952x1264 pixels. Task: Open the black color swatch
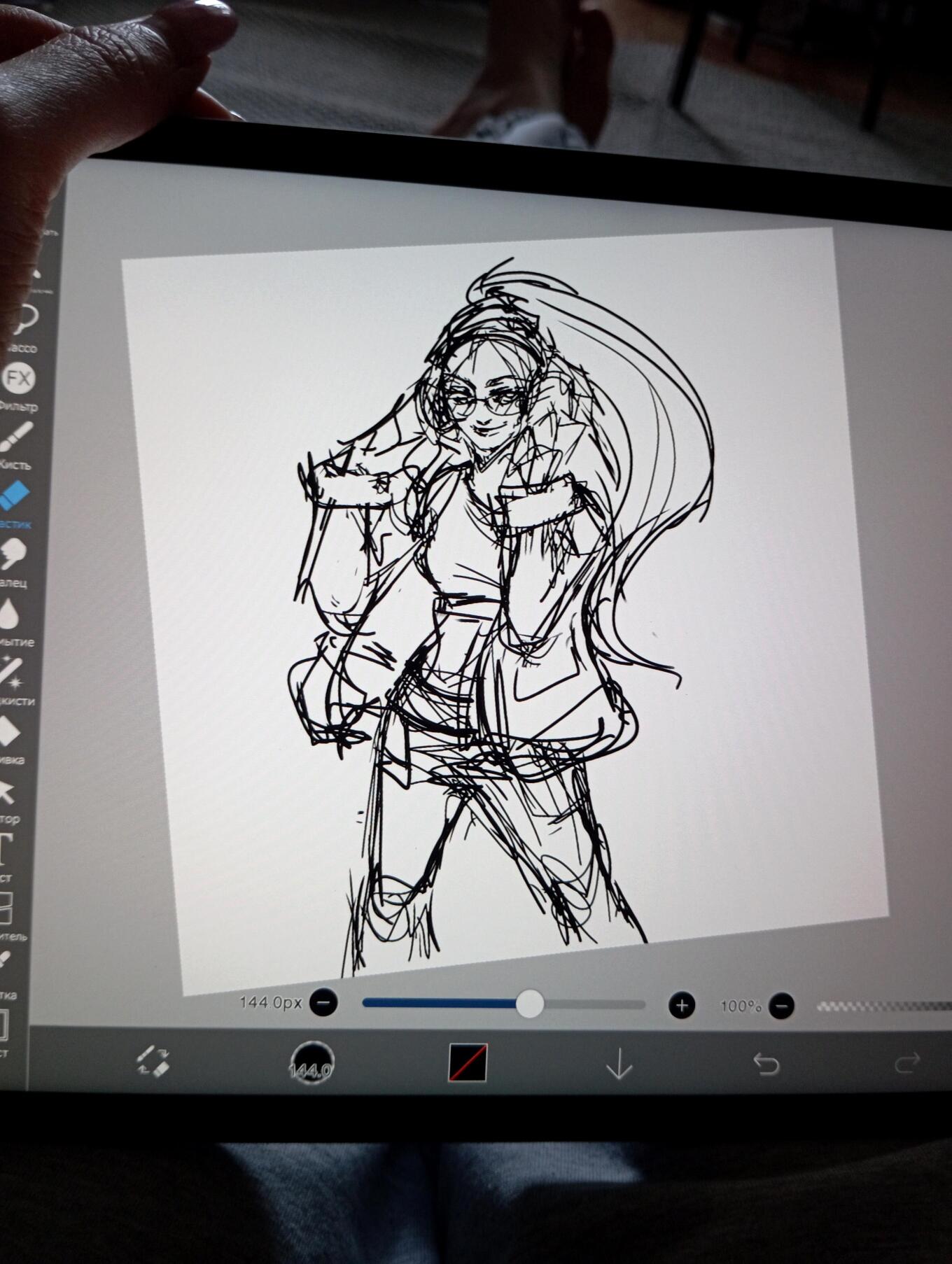click(468, 1062)
